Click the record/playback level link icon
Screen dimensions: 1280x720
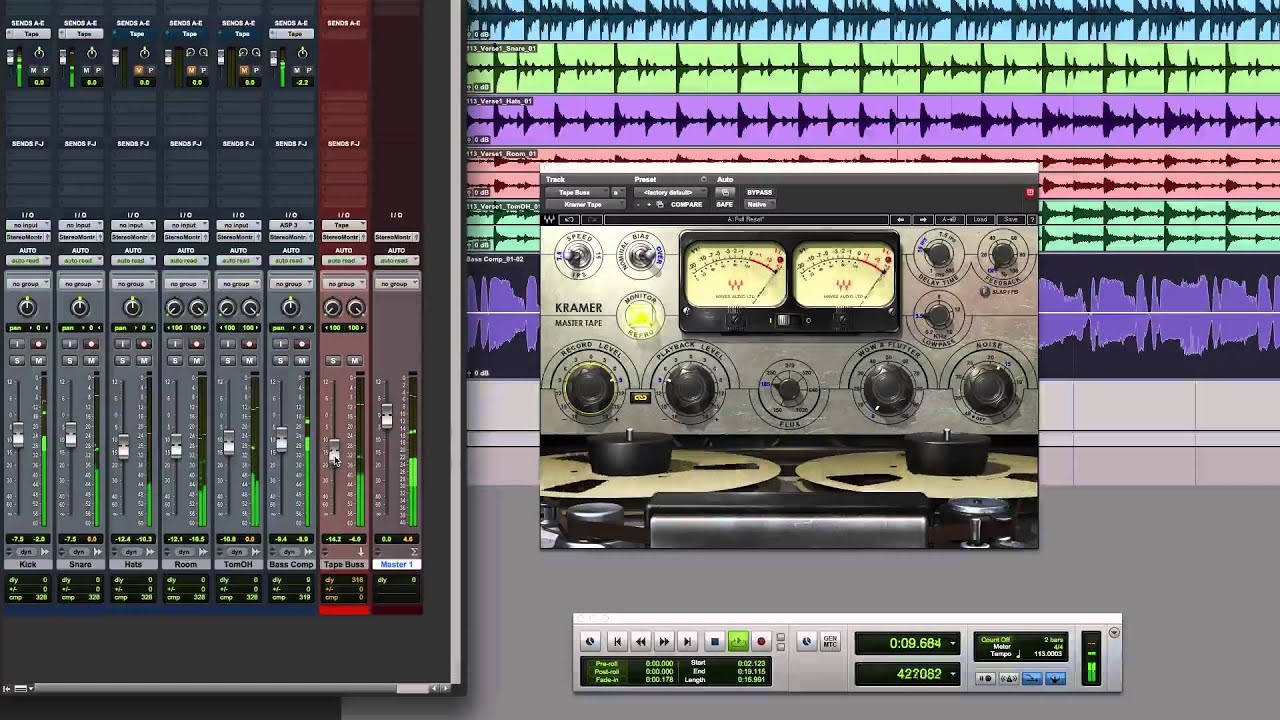point(640,397)
